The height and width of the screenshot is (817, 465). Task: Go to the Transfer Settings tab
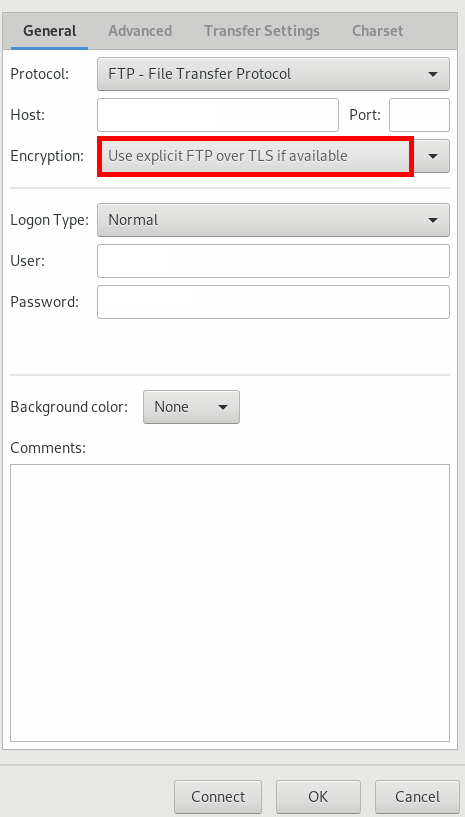tap(262, 31)
